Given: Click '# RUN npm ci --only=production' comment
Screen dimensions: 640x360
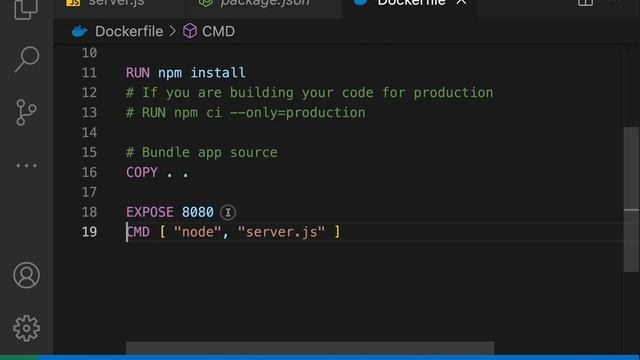Looking at the screenshot, I should 246,113.
